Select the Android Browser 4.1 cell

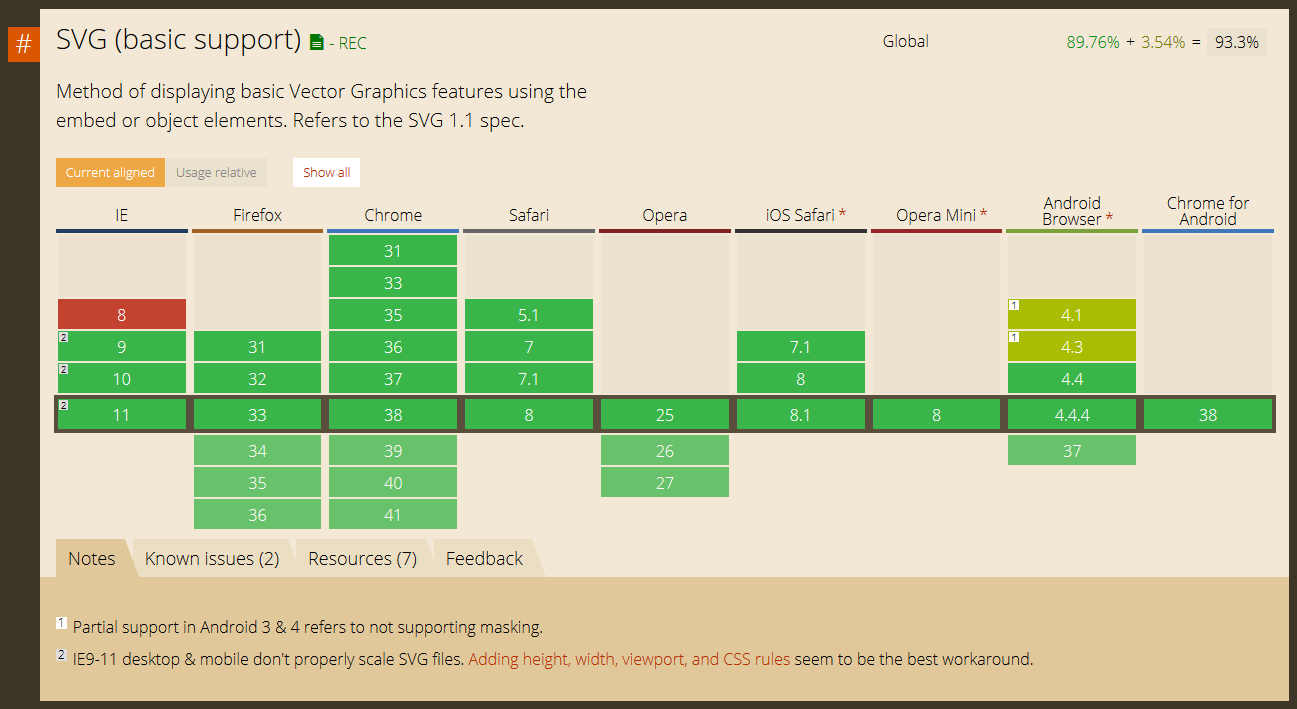(1072, 314)
